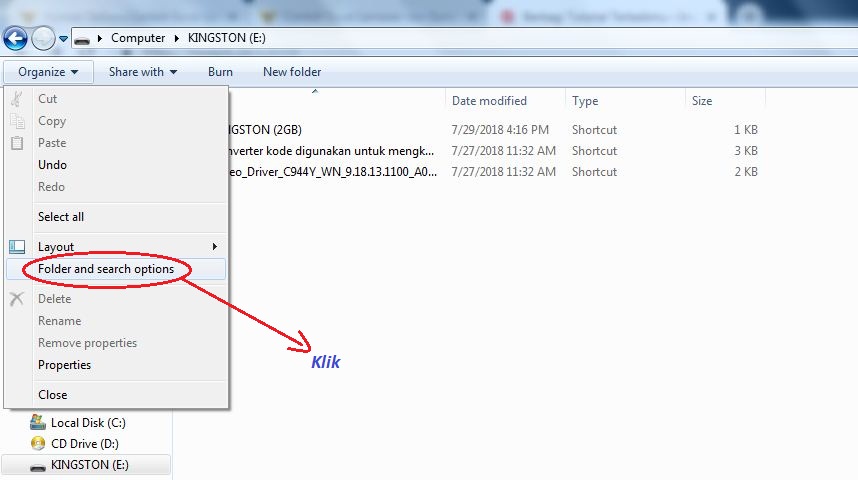This screenshot has height=480, width=858.
Task: Click KINGSTON (E:) in the address bar
Action: (x=227, y=38)
